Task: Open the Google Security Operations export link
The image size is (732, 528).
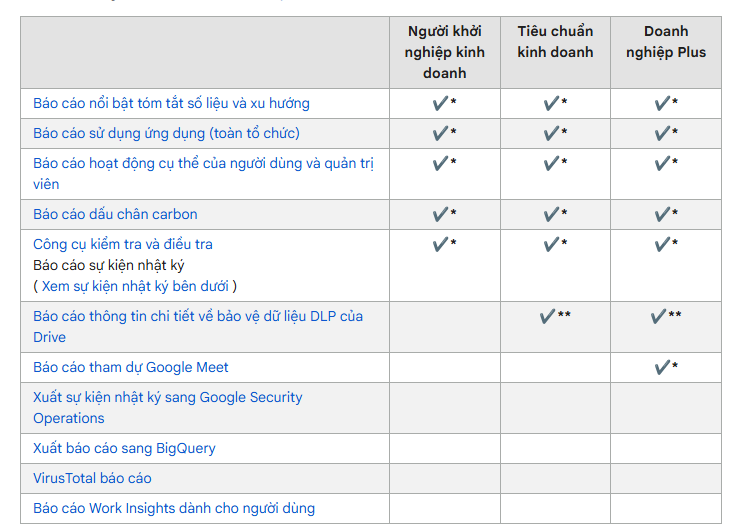Action: 168,407
